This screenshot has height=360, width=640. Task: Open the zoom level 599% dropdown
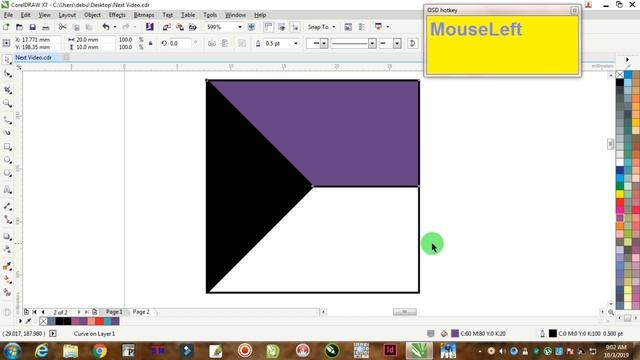(240, 27)
